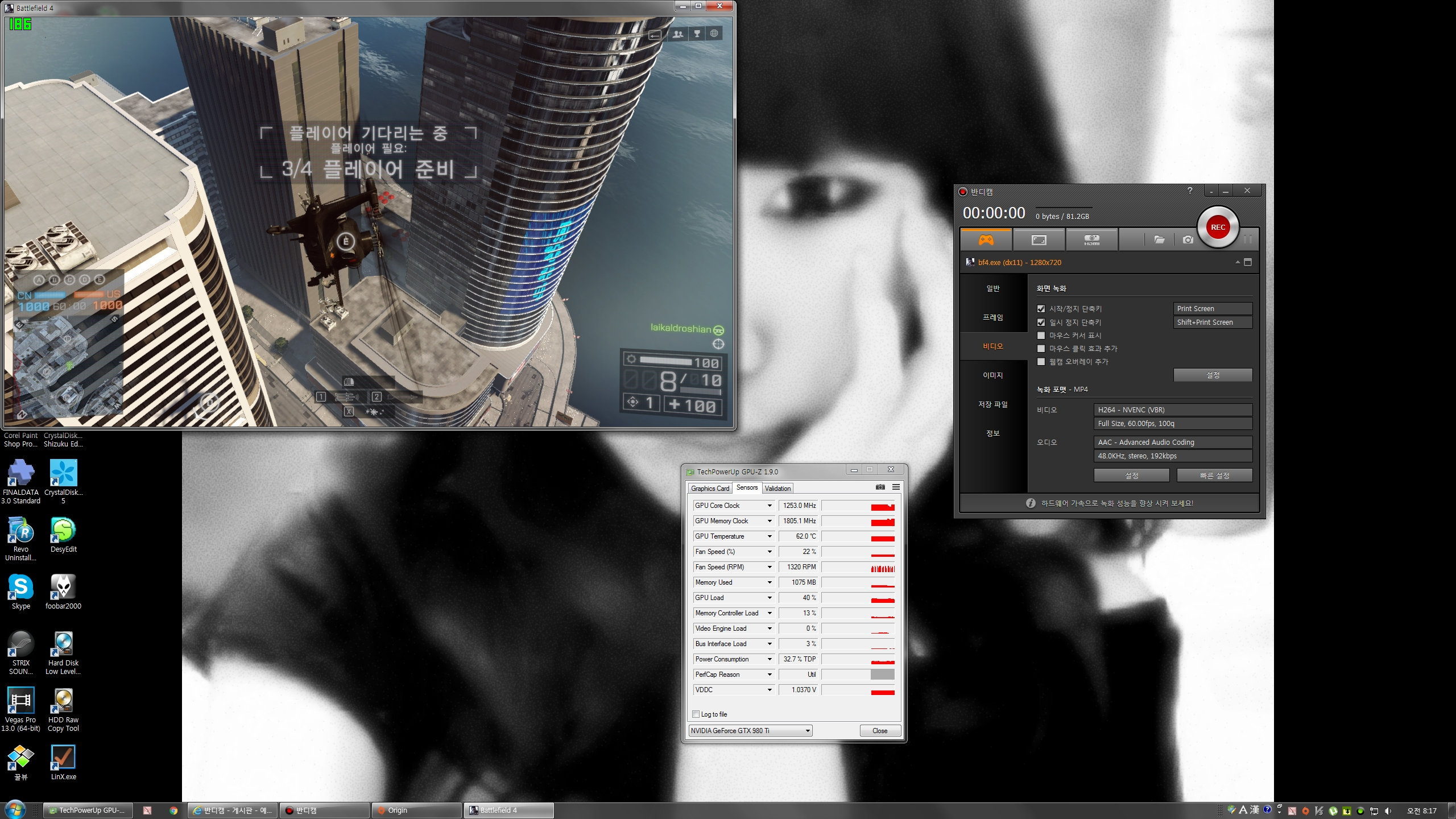The width and height of the screenshot is (1456, 819).
Task: Open the 꿀뷰 desktop shortcut
Action: [21, 762]
